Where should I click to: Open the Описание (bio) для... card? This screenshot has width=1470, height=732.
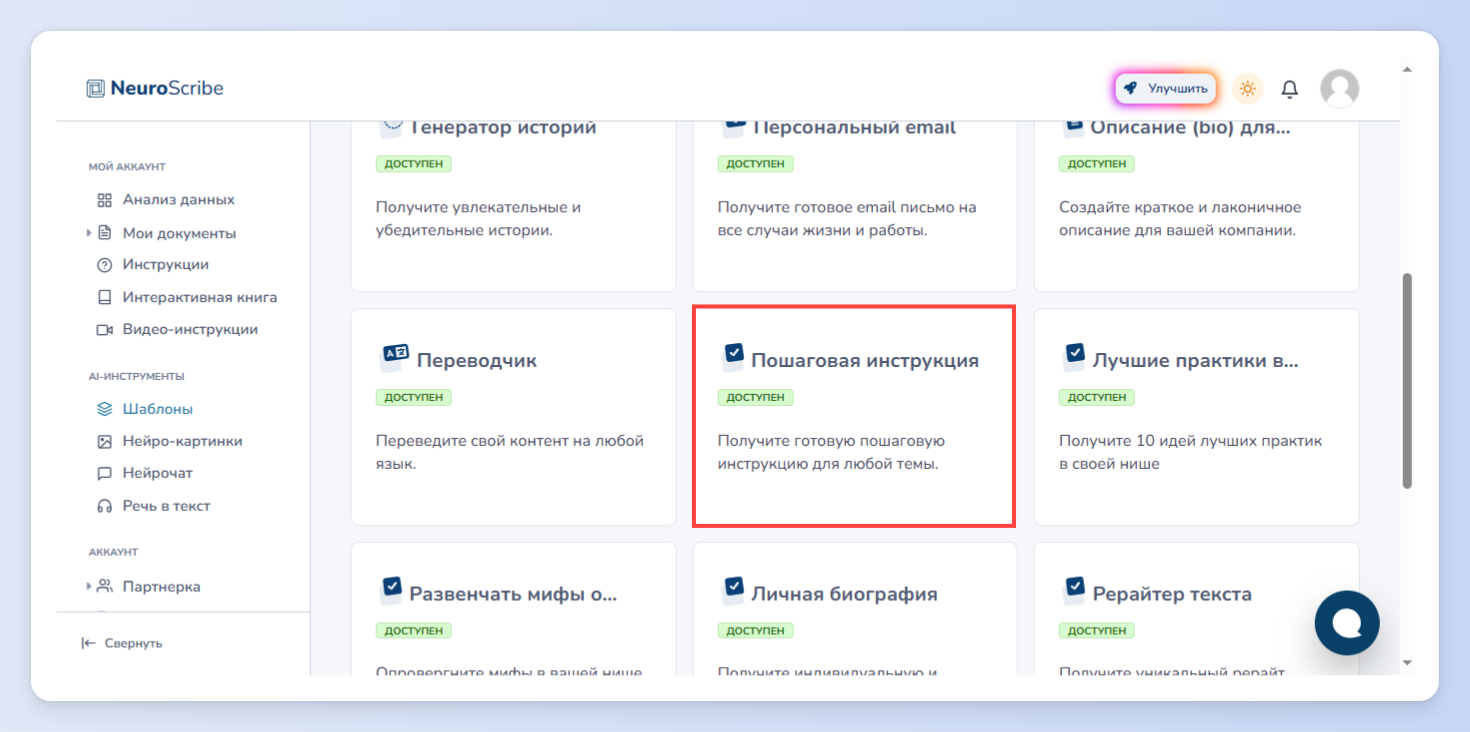(x=1196, y=206)
